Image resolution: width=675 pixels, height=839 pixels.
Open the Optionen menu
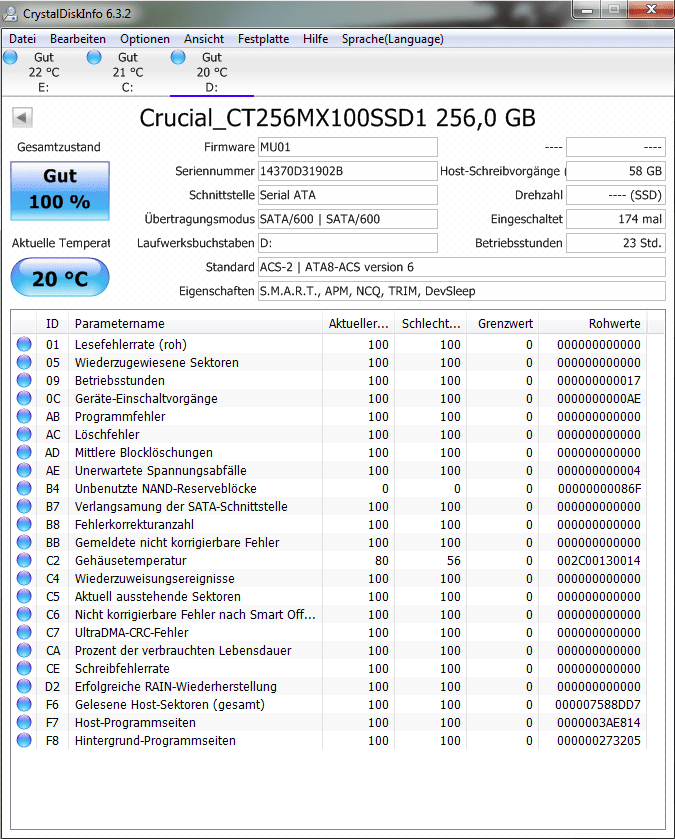[145, 39]
